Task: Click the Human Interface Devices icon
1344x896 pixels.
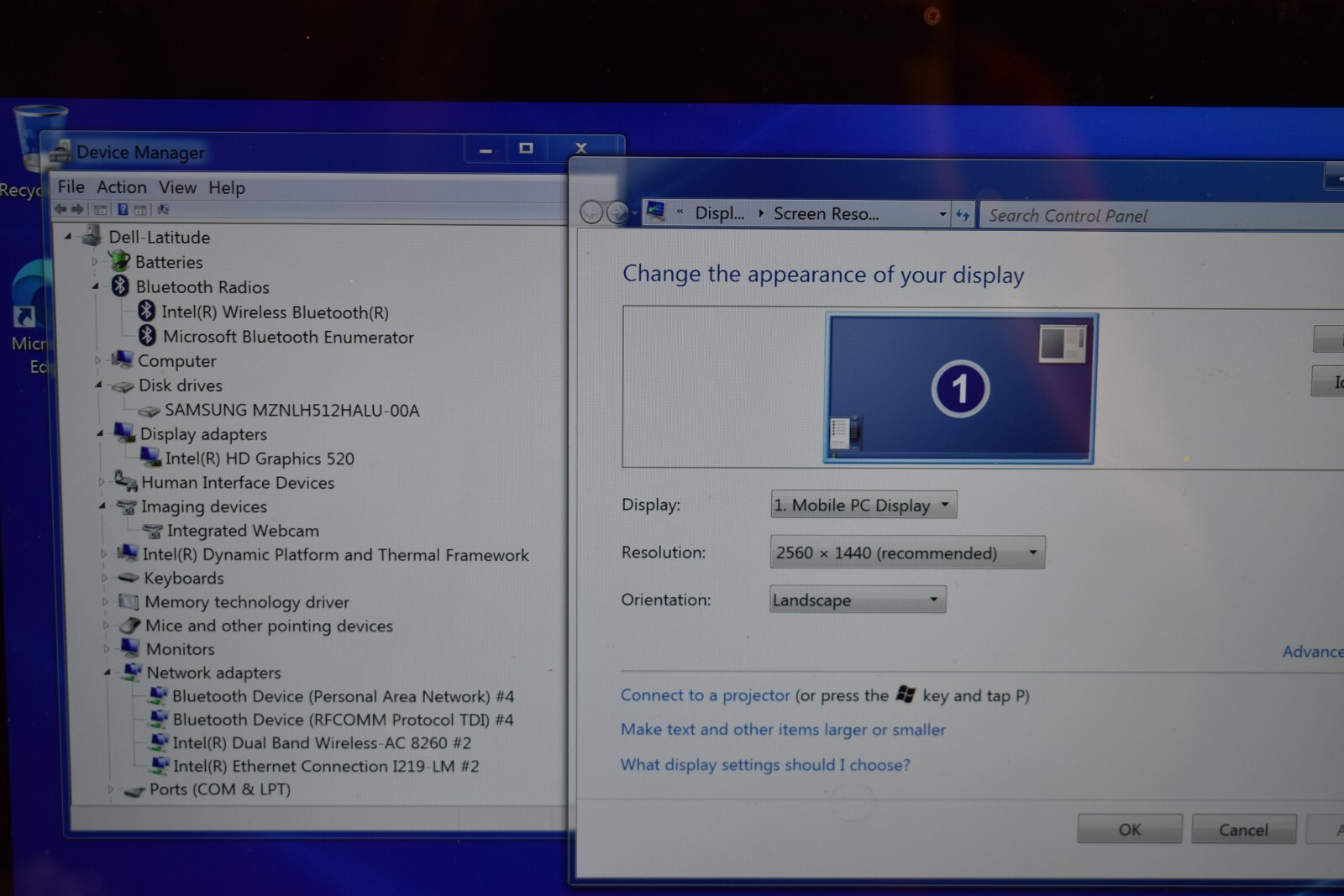Action: click(x=126, y=481)
